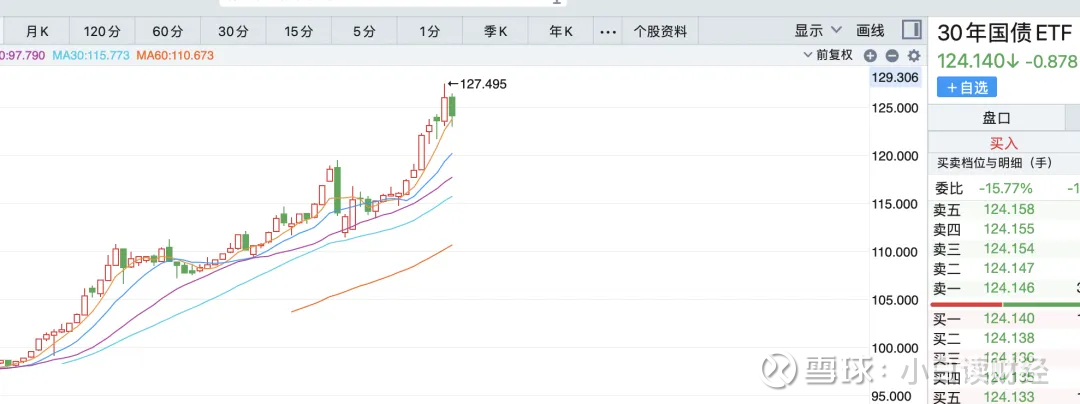Switch to the 月K tab
The height and width of the screenshot is (404, 1080).
[38, 31]
